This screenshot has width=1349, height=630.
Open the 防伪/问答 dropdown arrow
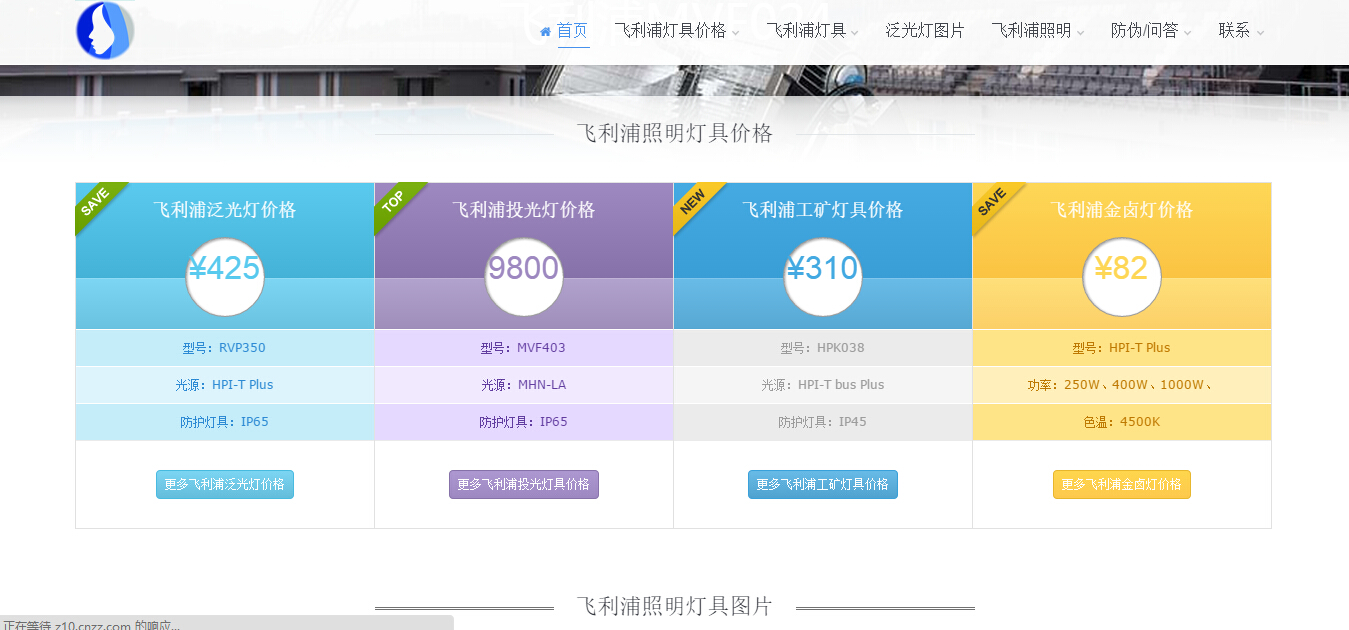tap(1187, 33)
